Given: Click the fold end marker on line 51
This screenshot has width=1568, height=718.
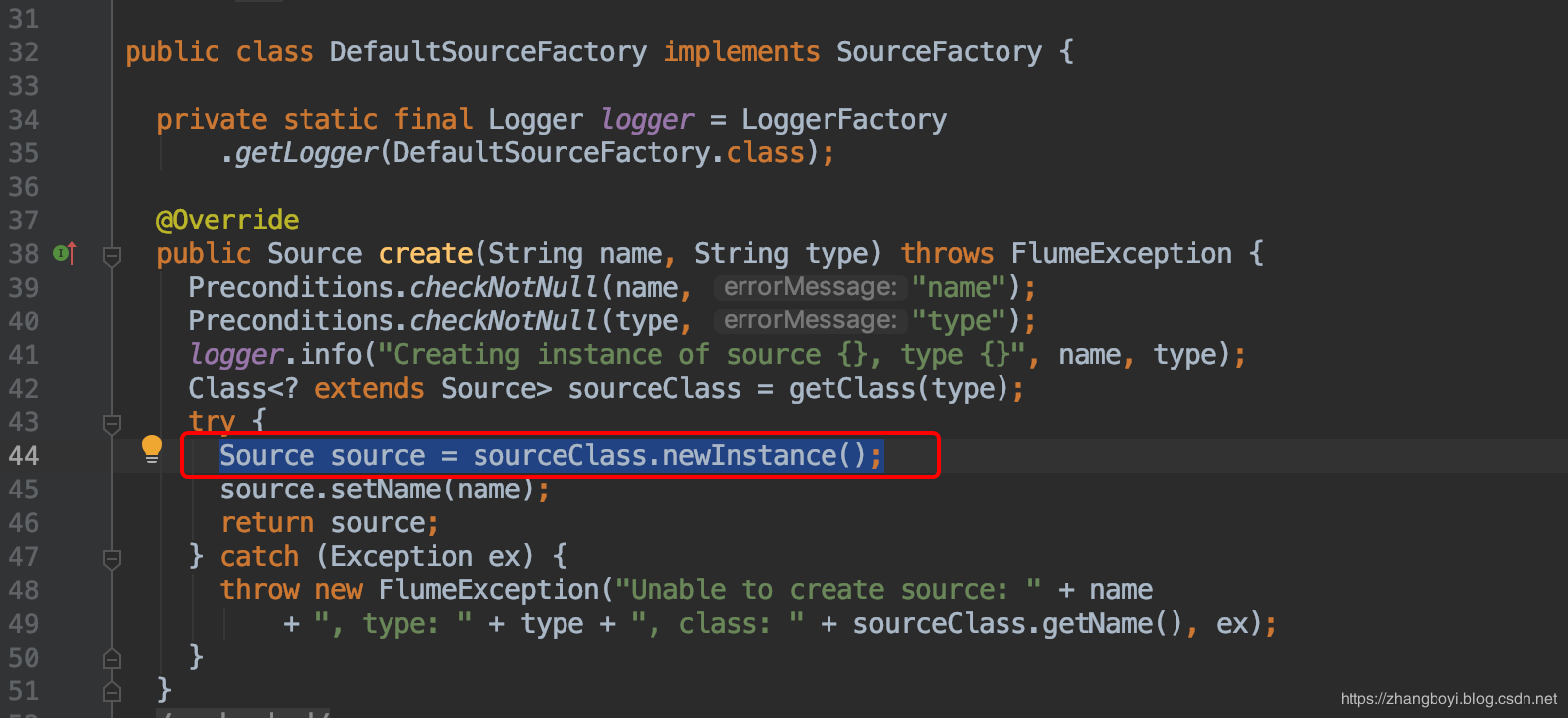Looking at the screenshot, I should point(112,691).
